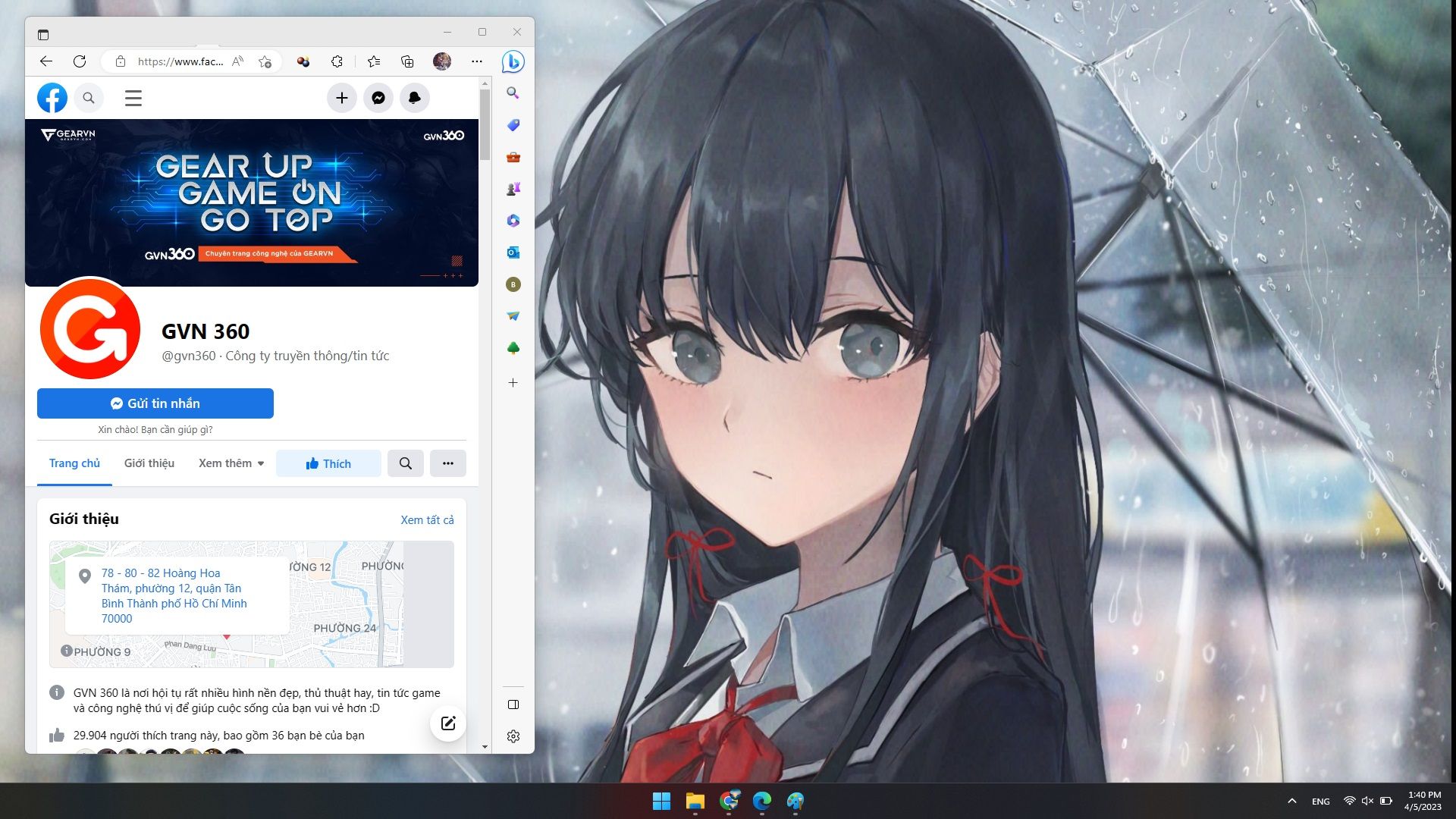Expand Xem thêm dropdown
Viewport: 1456px width, 819px height.
tap(231, 463)
